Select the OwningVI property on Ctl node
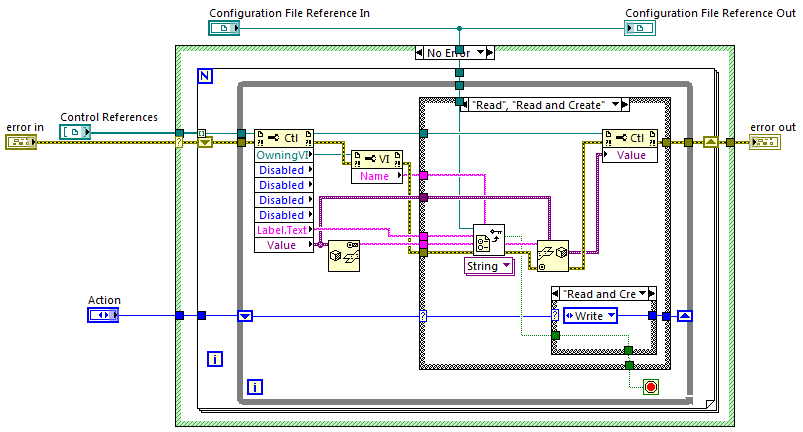The width and height of the screenshot is (803, 432). (283, 155)
